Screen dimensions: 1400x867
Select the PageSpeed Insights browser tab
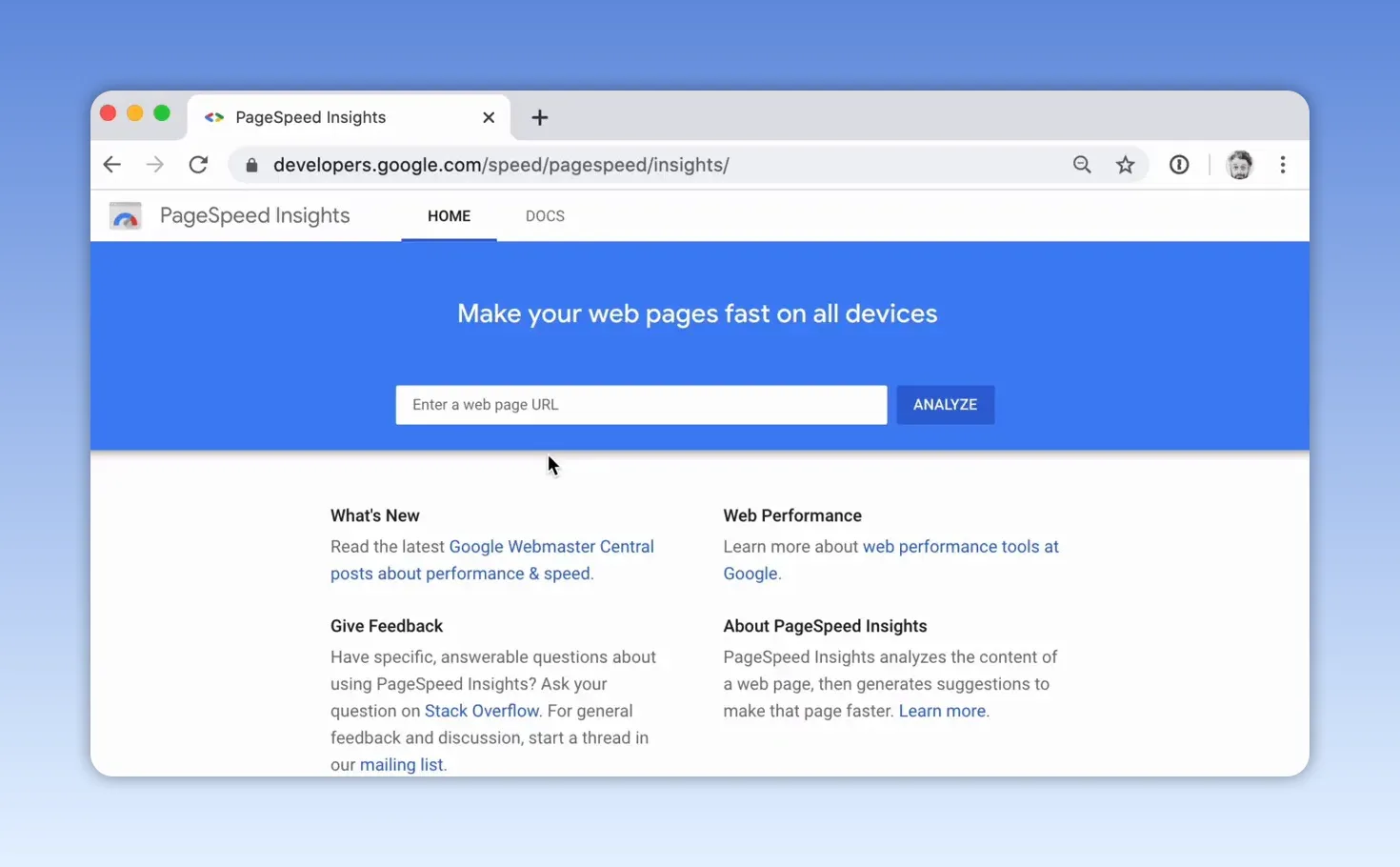349,117
